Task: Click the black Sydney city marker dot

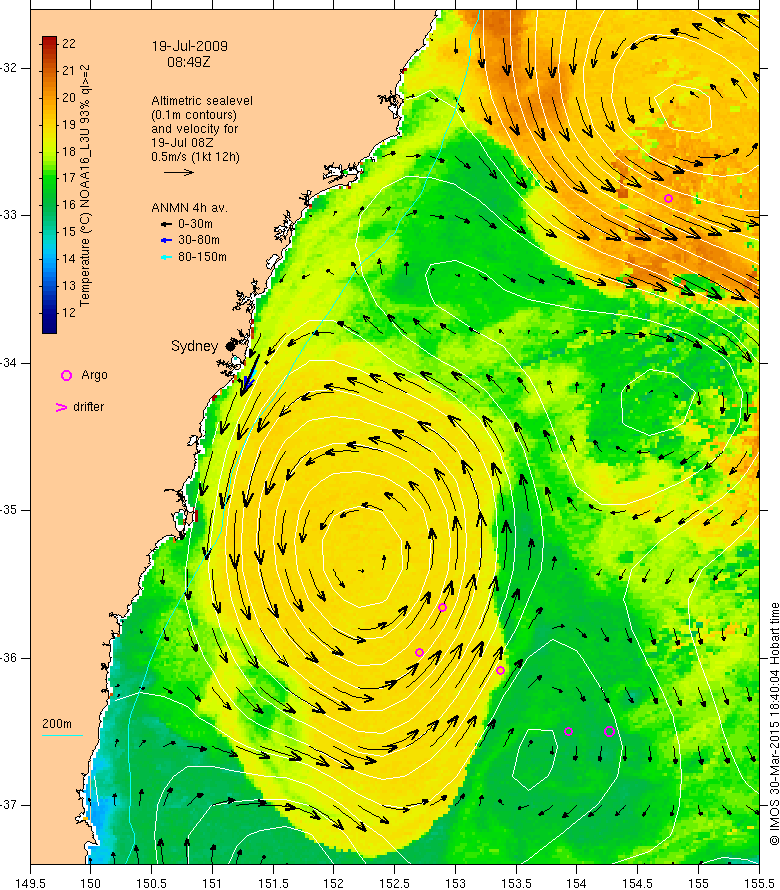Action: coord(230,346)
